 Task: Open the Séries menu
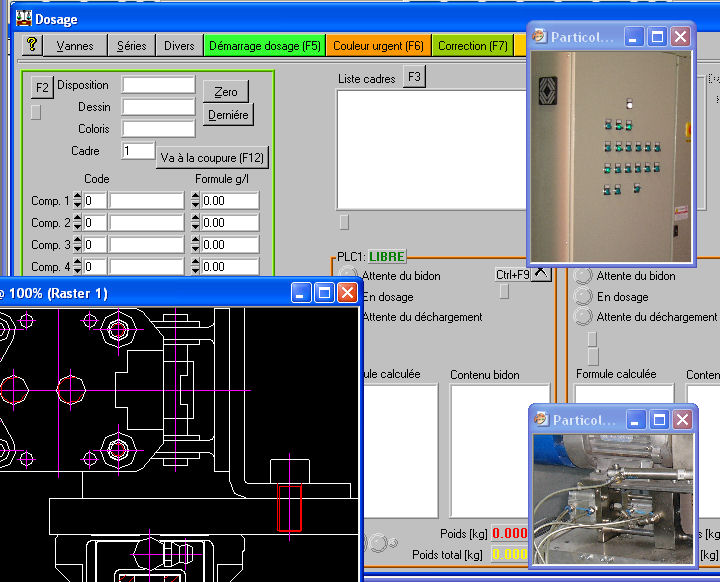tap(131, 45)
